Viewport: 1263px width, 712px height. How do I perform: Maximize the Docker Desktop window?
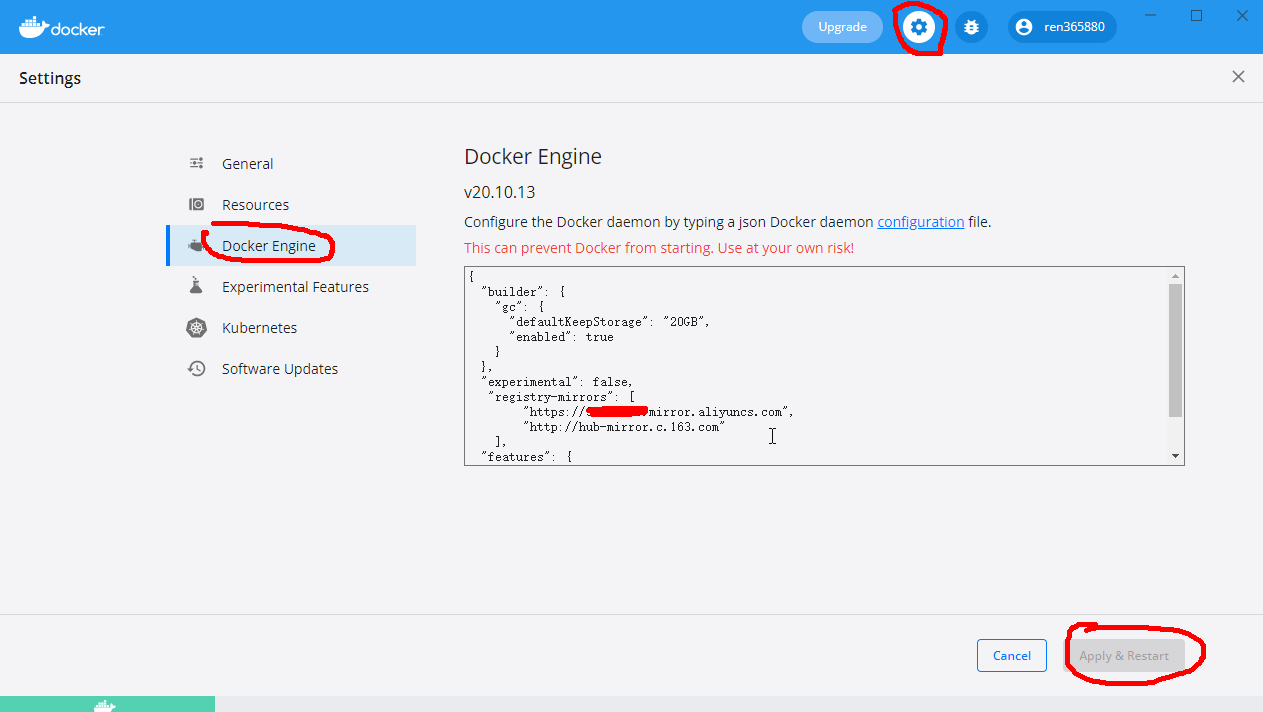[x=1196, y=16]
